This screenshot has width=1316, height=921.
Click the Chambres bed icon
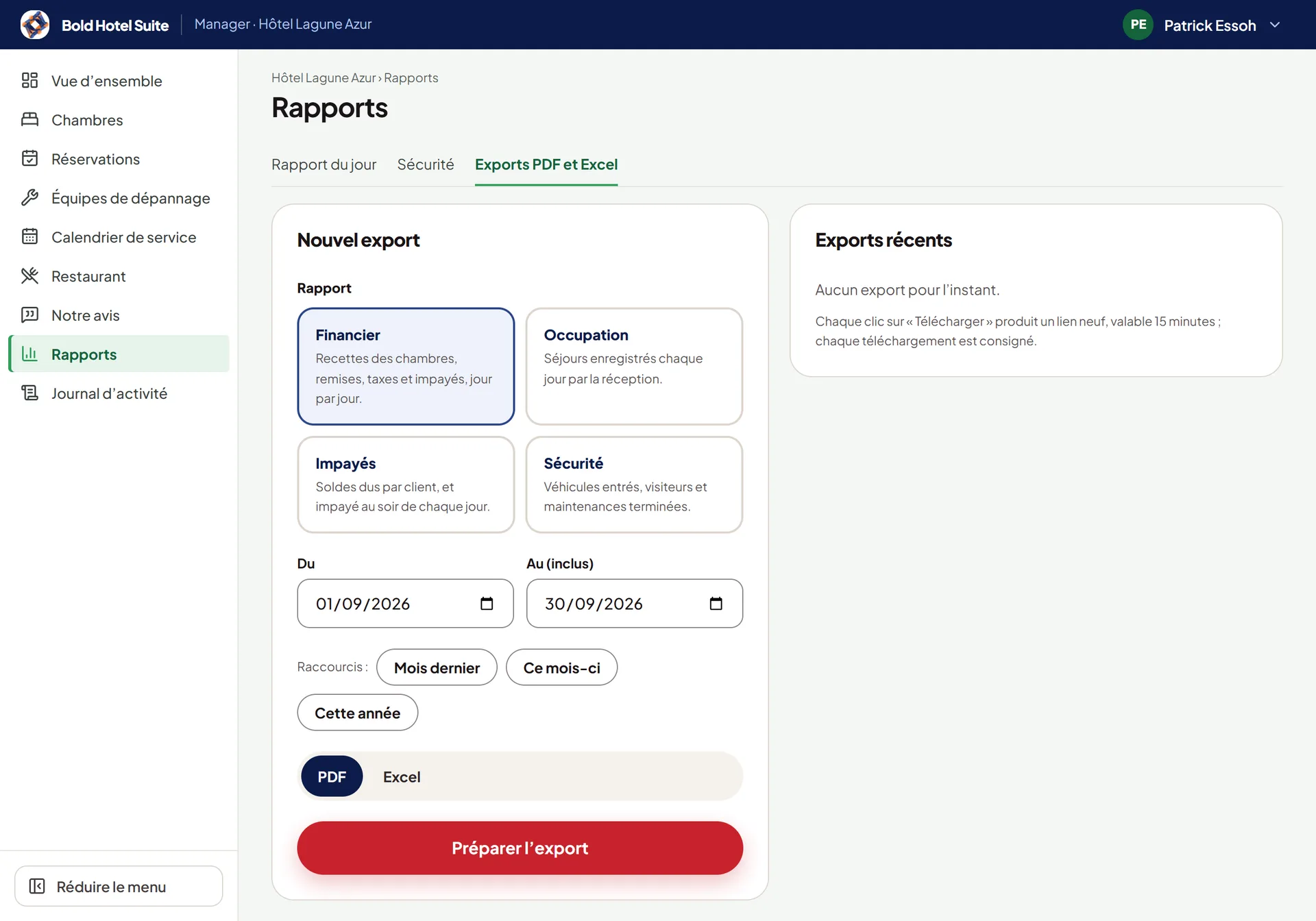[x=29, y=120]
